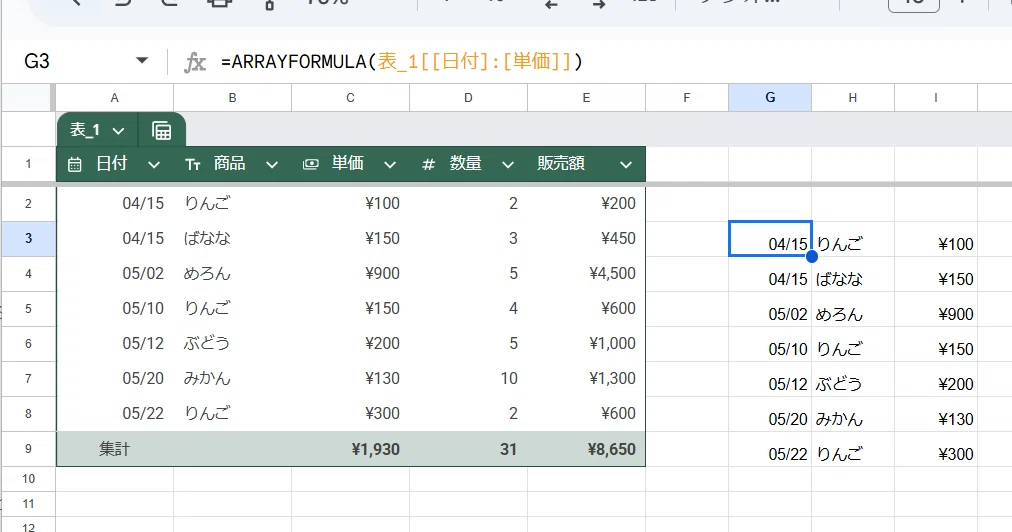This screenshot has width=1012, height=532.
Task: Select column H header
Action: (x=853, y=97)
